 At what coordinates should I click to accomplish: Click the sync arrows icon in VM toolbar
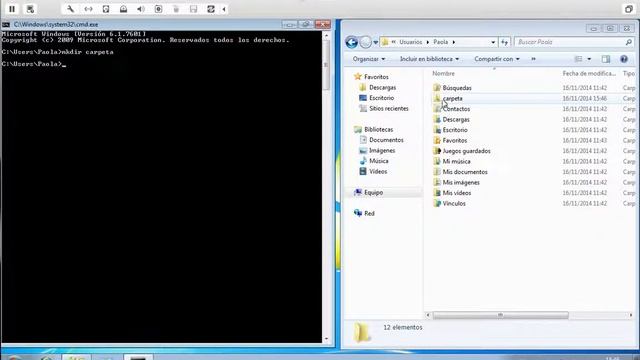point(211,9)
